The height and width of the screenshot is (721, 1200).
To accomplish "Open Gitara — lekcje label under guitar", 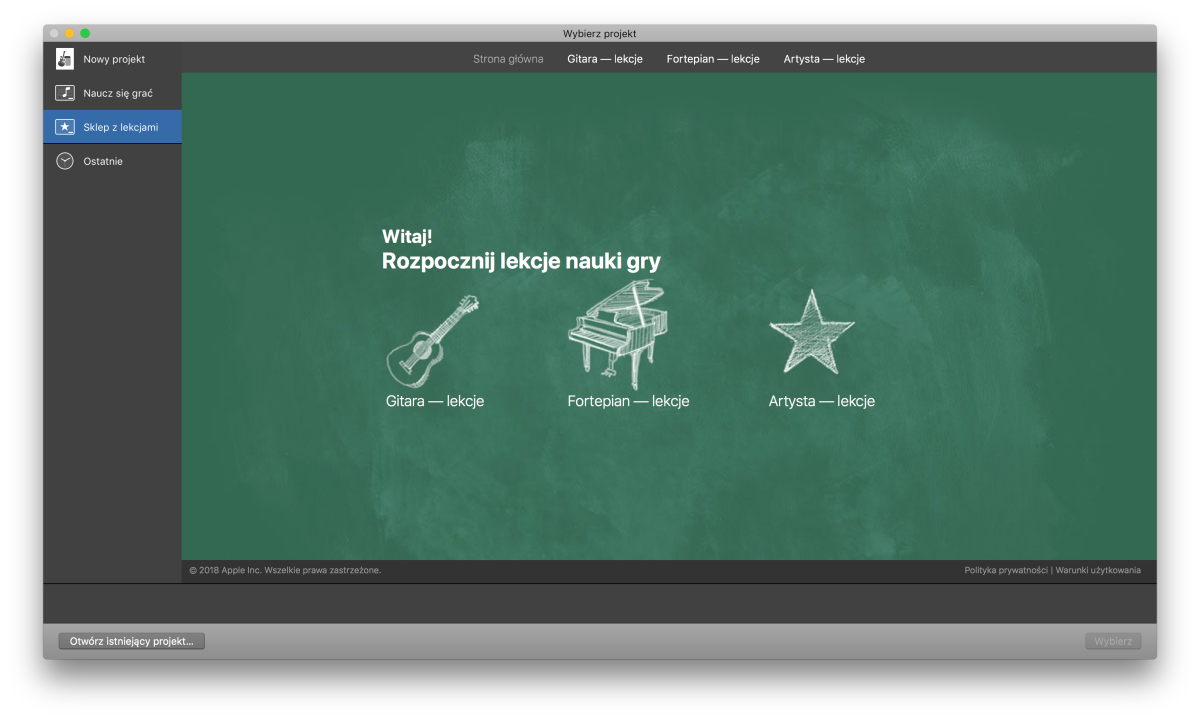I will click(435, 401).
